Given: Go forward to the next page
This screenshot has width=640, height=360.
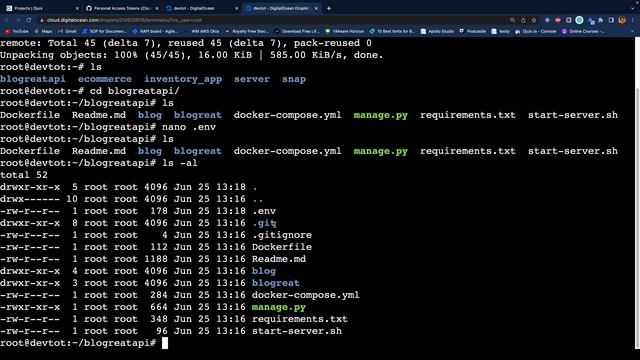Looking at the screenshot, I should [x=18, y=20].
